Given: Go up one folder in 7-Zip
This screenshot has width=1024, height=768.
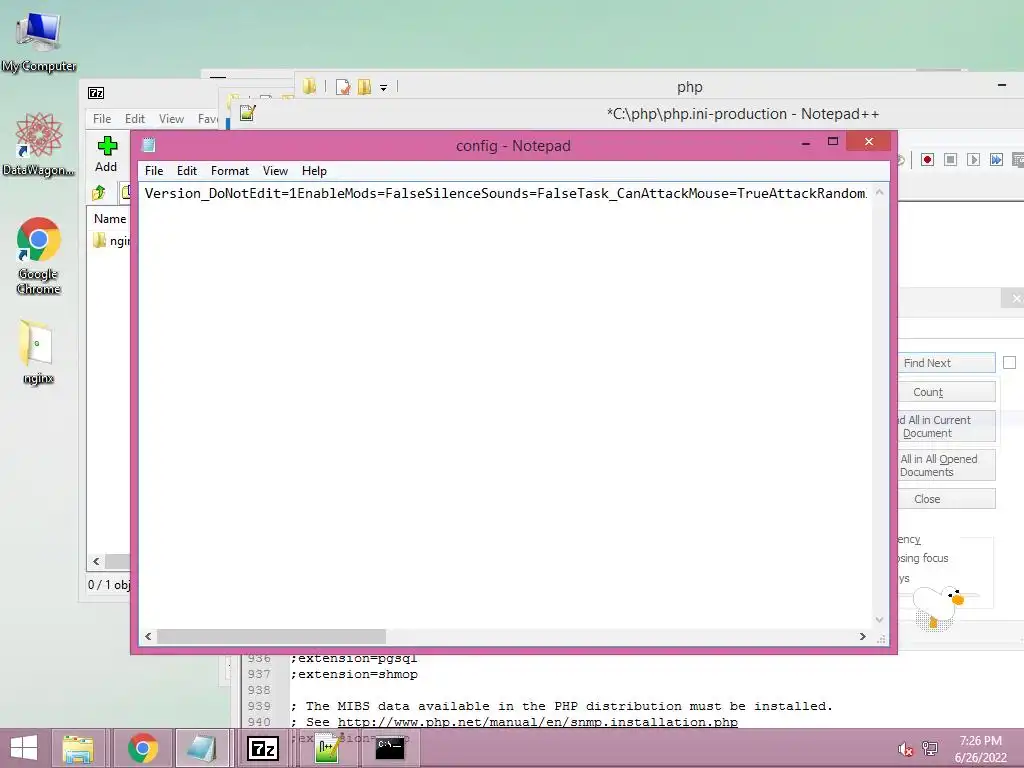Looking at the screenshot, I should 99,193.
